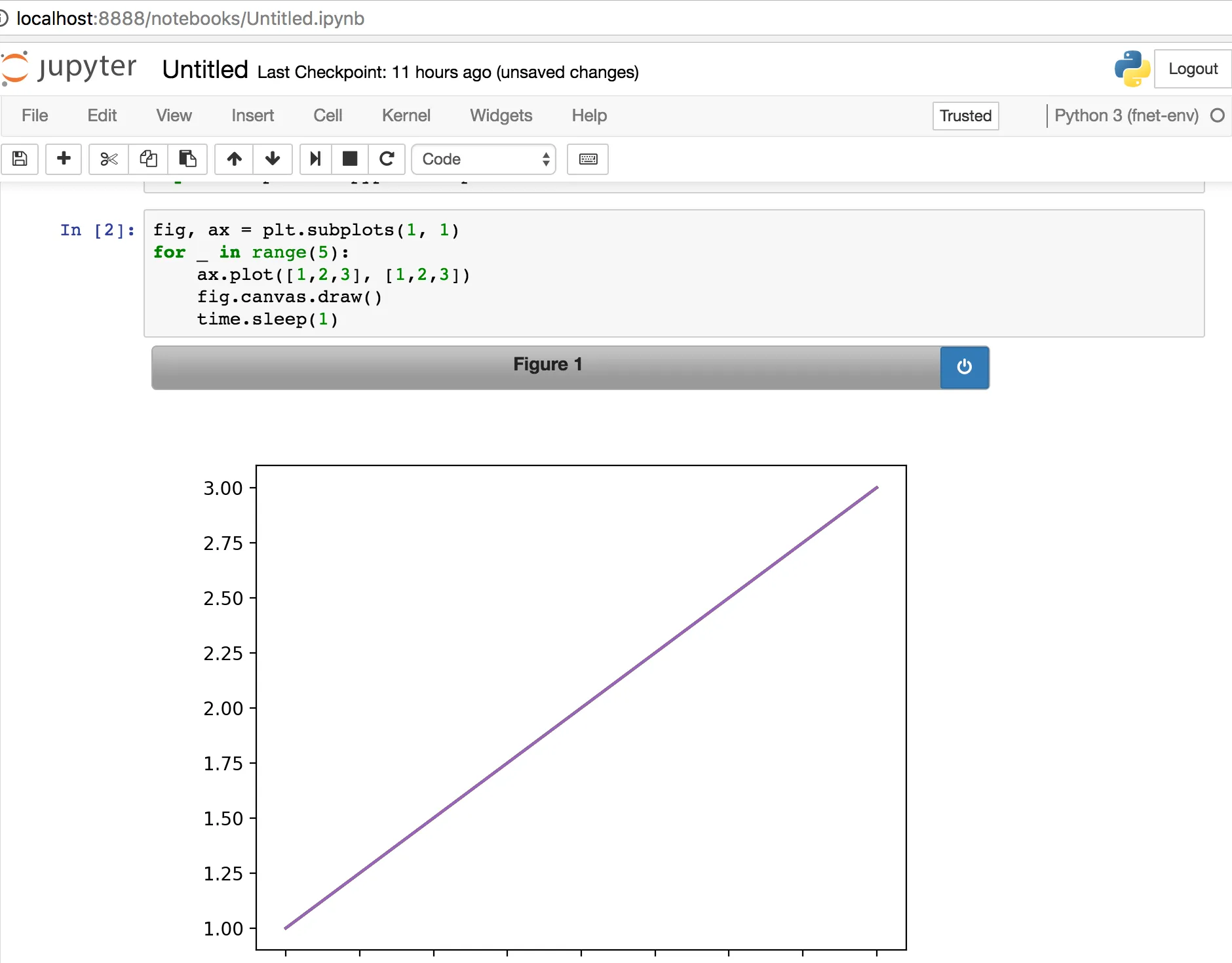Viewport: 1232px width, 963px height.
Task: Click the purple line in the plot
Action: point(581,707)
